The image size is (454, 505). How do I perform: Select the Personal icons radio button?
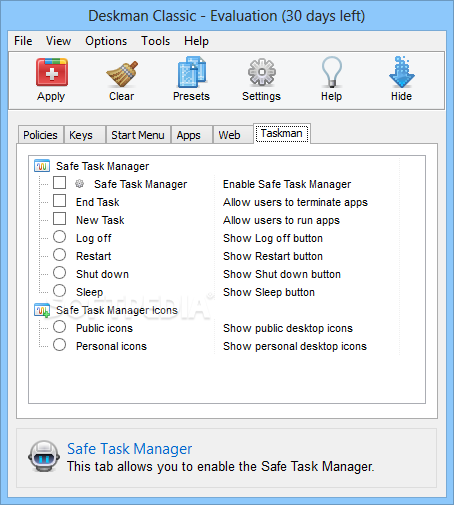tap(59, 345)
